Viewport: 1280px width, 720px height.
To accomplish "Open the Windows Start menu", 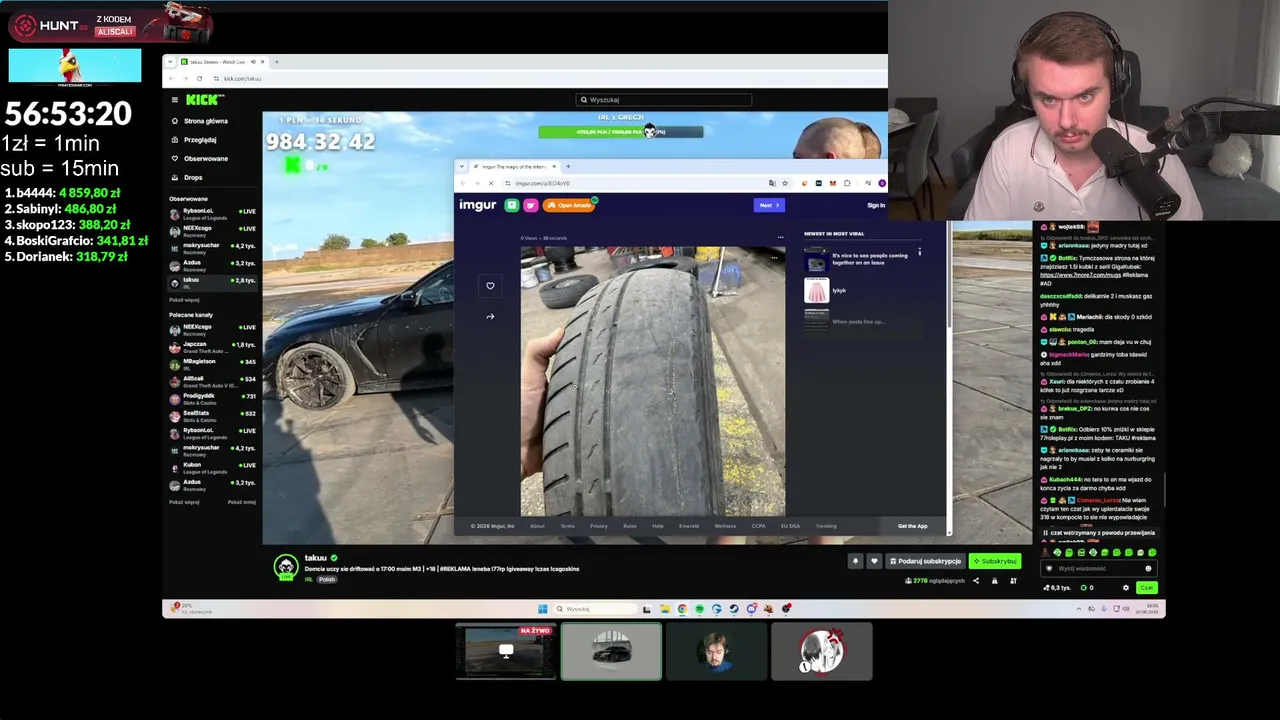I will 543,609.
